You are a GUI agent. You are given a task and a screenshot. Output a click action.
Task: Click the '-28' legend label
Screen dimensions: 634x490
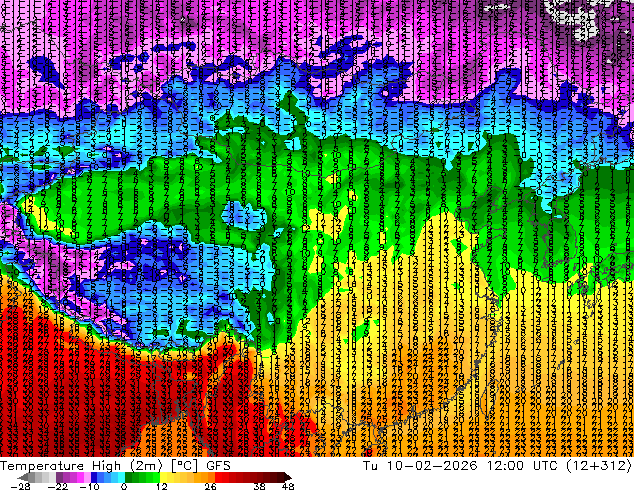click(x=21, y=486)
